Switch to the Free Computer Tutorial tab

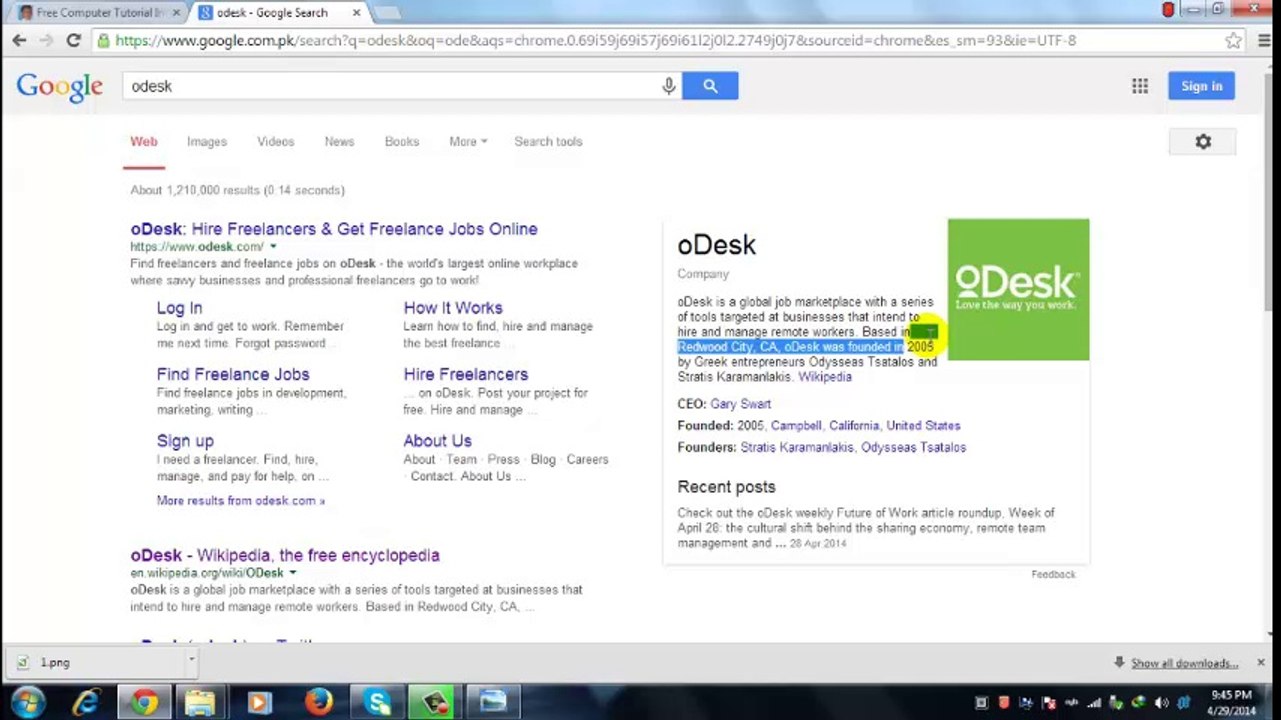pyautogui.click(x=98, y=13)
